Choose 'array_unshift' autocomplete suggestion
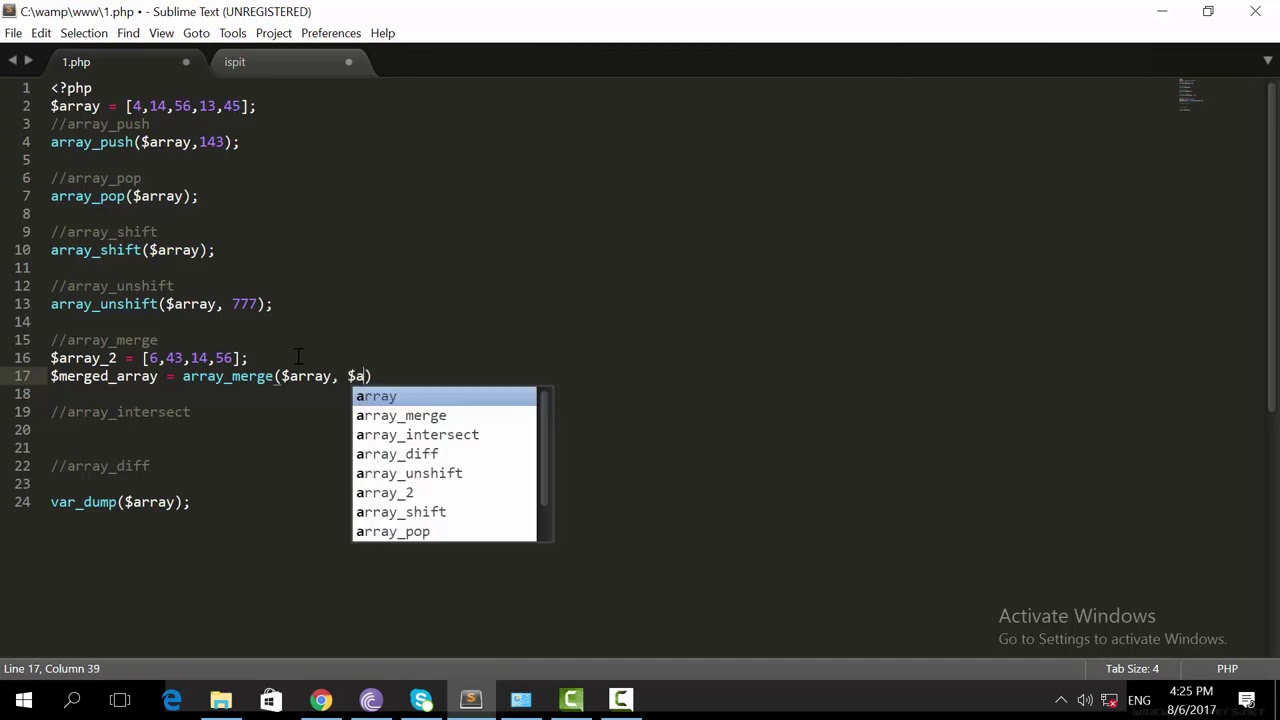Viewport: 1280px width, 720px height. point(445,474)
